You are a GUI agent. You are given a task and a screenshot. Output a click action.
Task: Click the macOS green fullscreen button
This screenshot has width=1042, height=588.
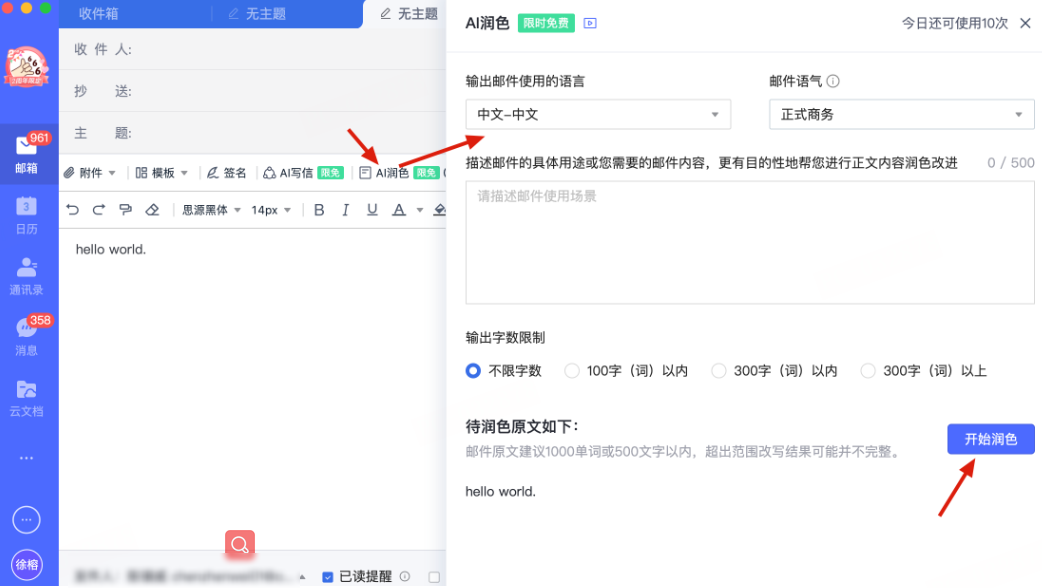point(45,7)
